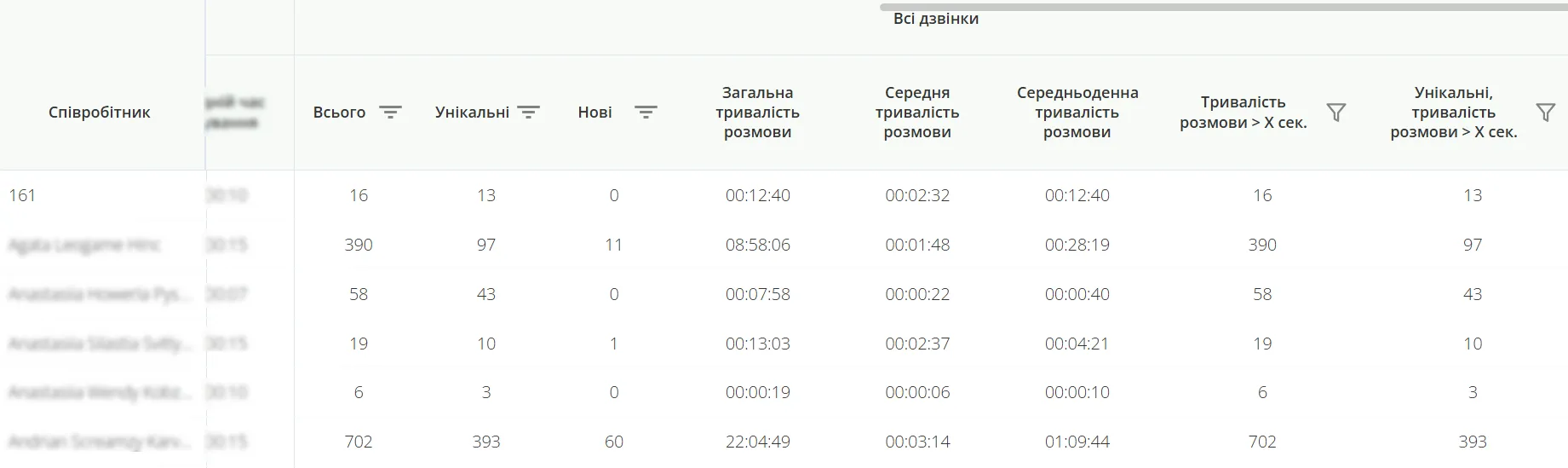Click the daily average 01:09:44 cell
Screen dimensions: 1568x468
click(x=1077, y=442)
